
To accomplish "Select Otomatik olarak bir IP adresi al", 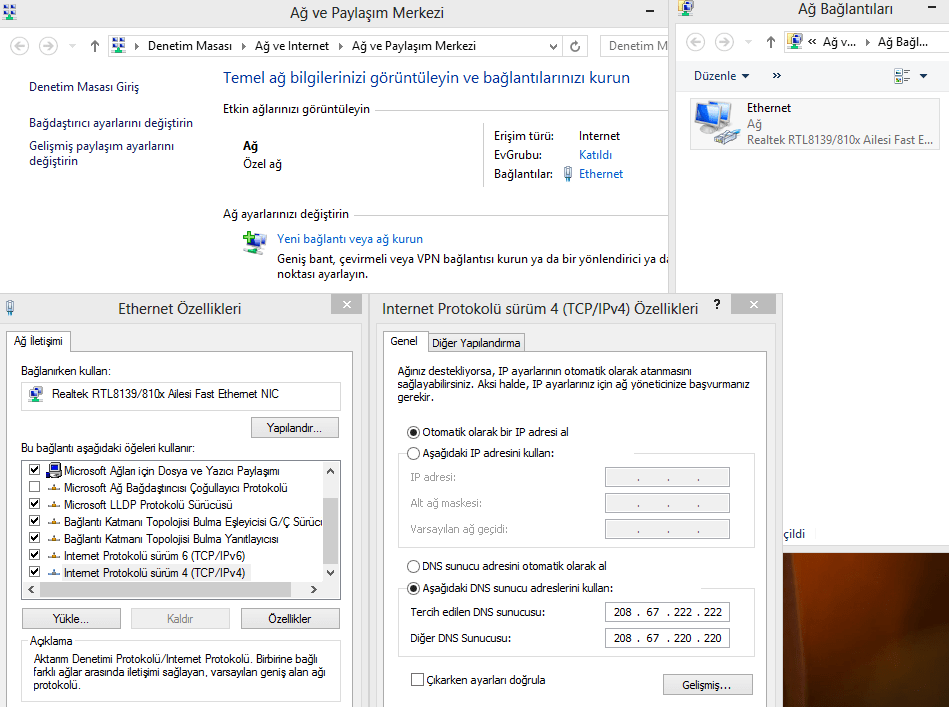I will click(413, 432).
